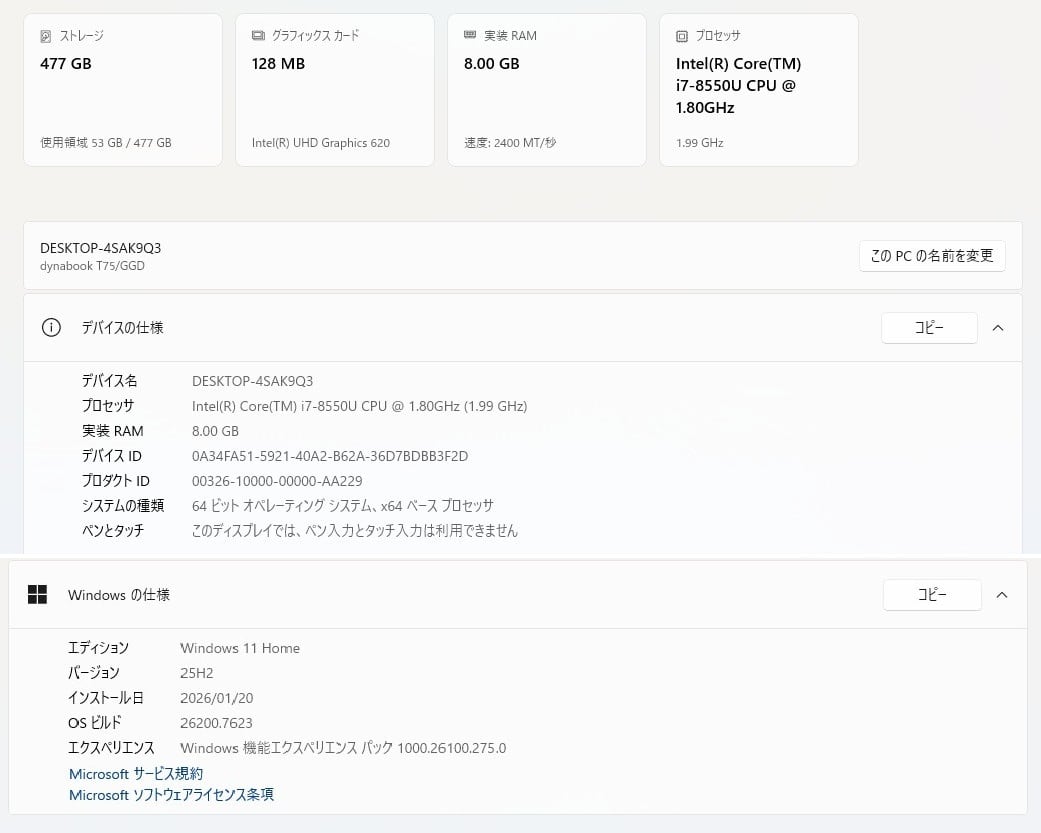Click the Windows logo beside Windows の仕様
The height and width of the screenshot is (833, 1041).
(x=37, y=595)
